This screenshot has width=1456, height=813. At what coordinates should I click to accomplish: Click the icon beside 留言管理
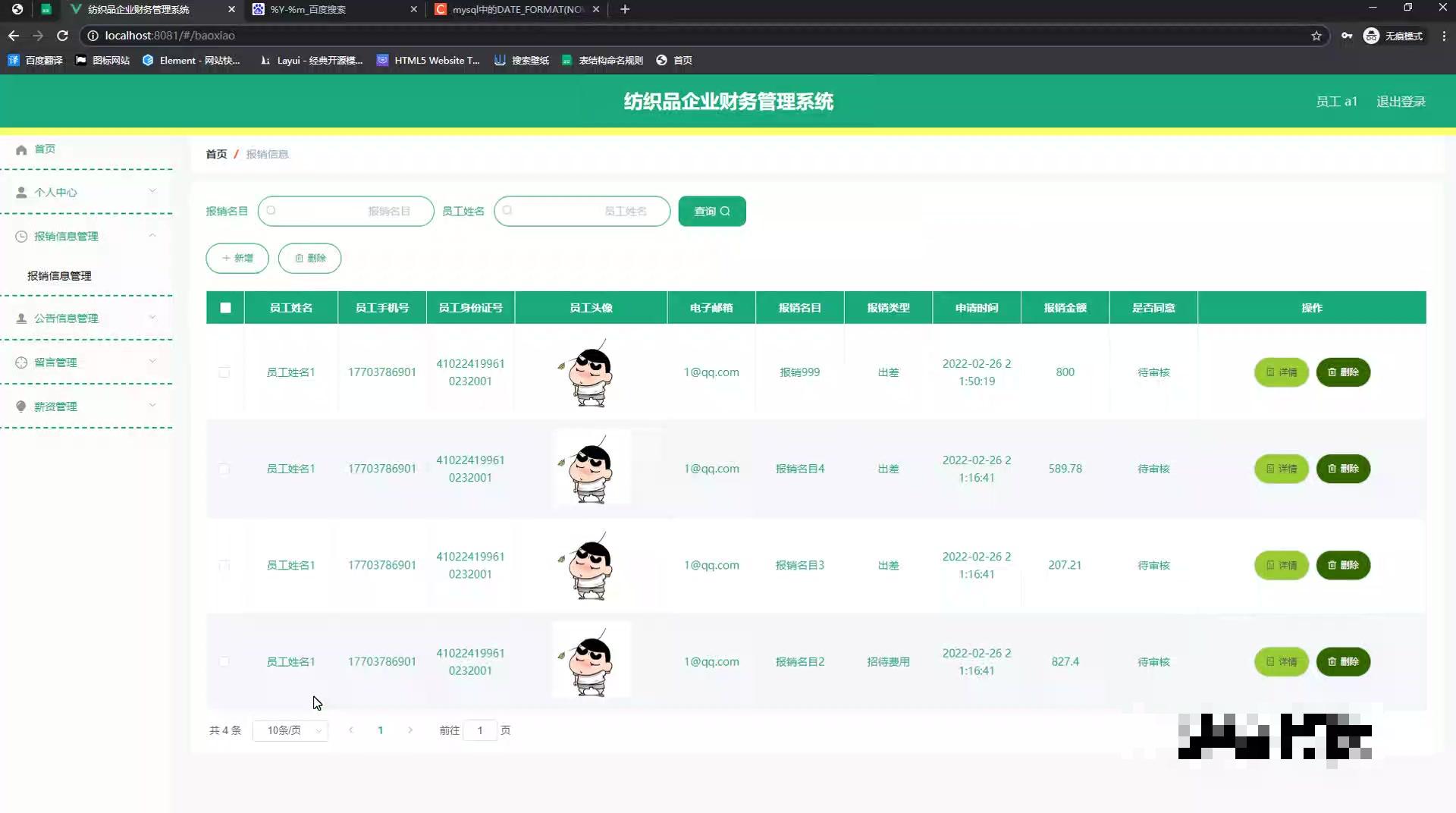[21, 363]
